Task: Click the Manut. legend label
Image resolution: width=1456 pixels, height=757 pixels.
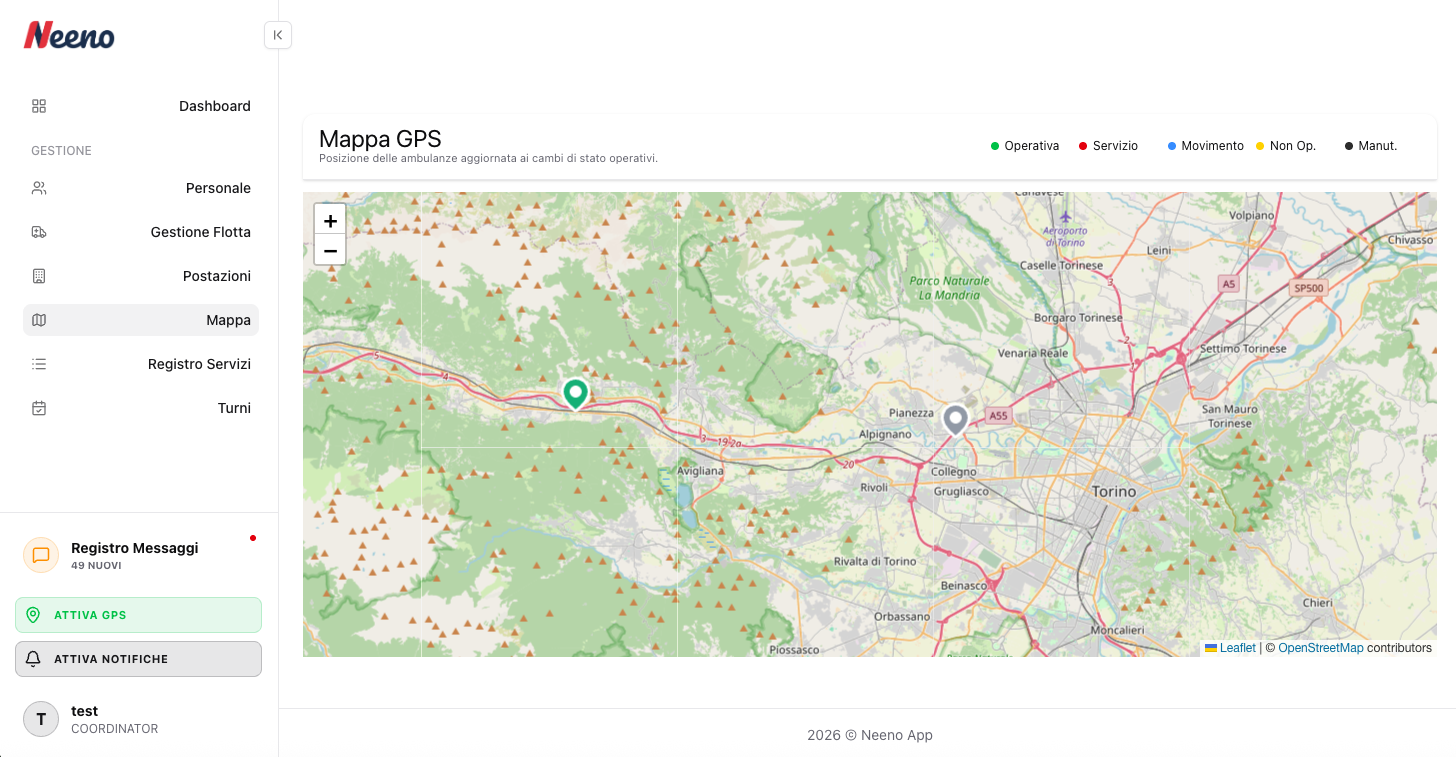Action: point(1378,146)
